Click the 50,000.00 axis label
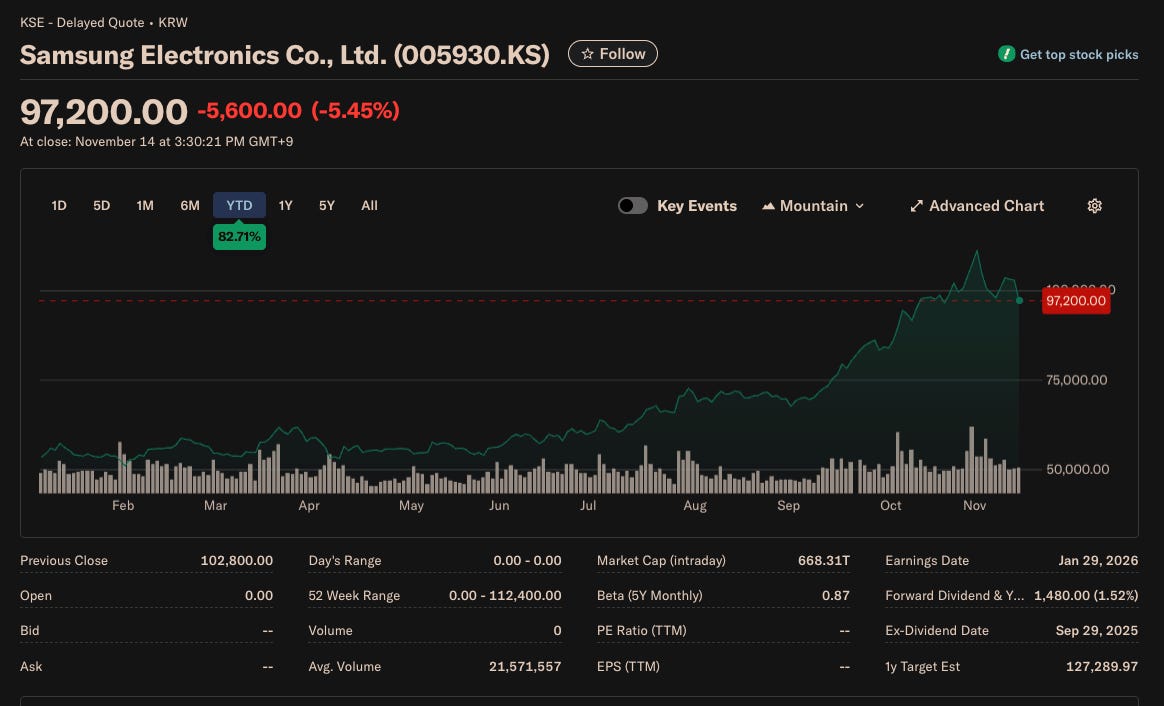Viewport: 1164px width, 706px height. pyautogui.click(x=1077, y=469)
